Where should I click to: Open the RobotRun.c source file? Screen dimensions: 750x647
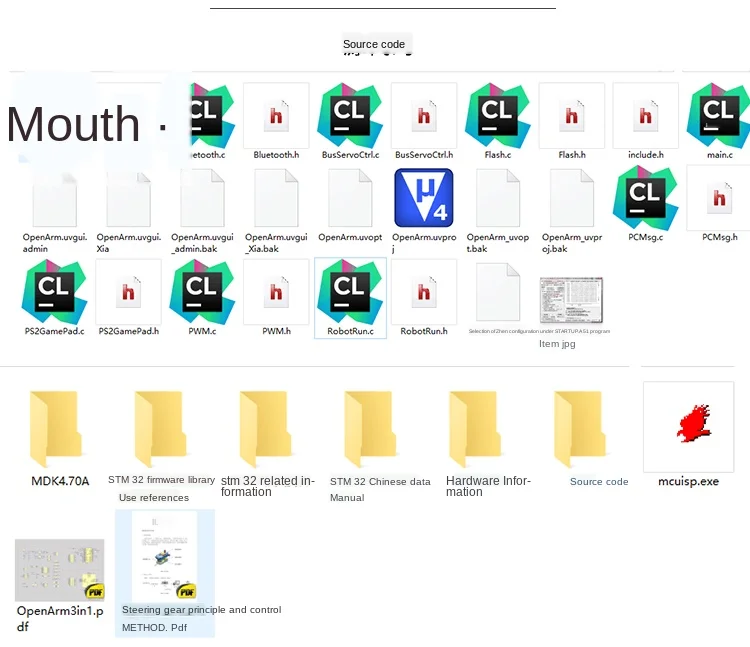(350, 292)
